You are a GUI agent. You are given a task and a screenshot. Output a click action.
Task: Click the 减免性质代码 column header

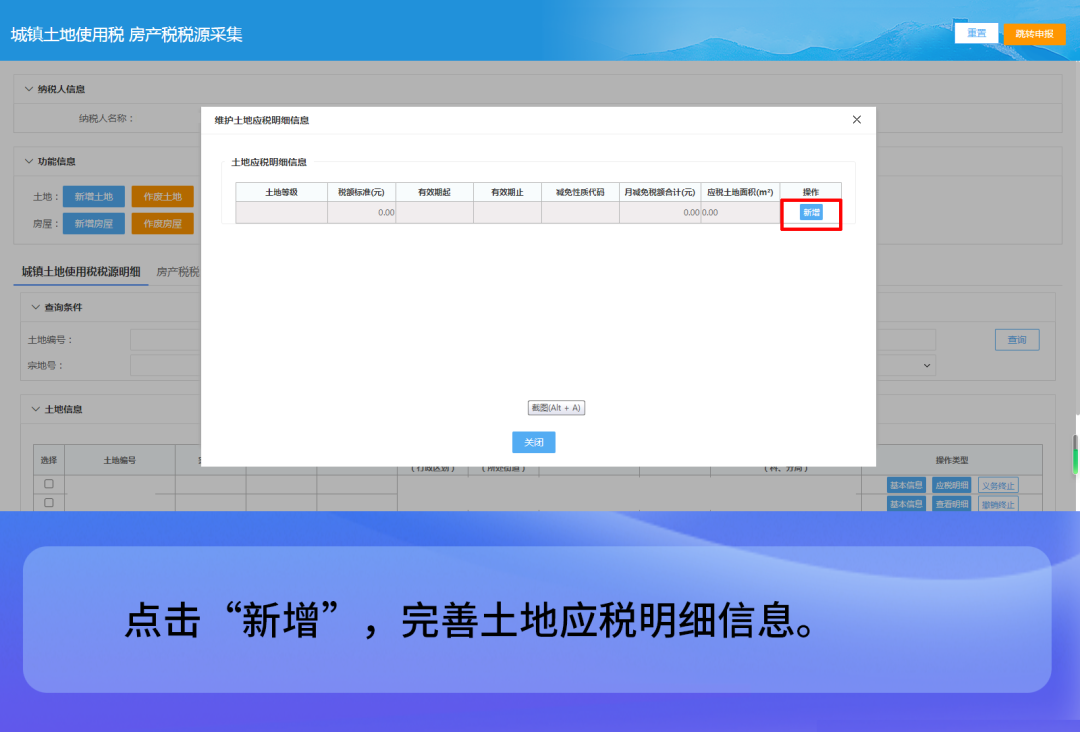pyautogui.click(x=580, y=192)
